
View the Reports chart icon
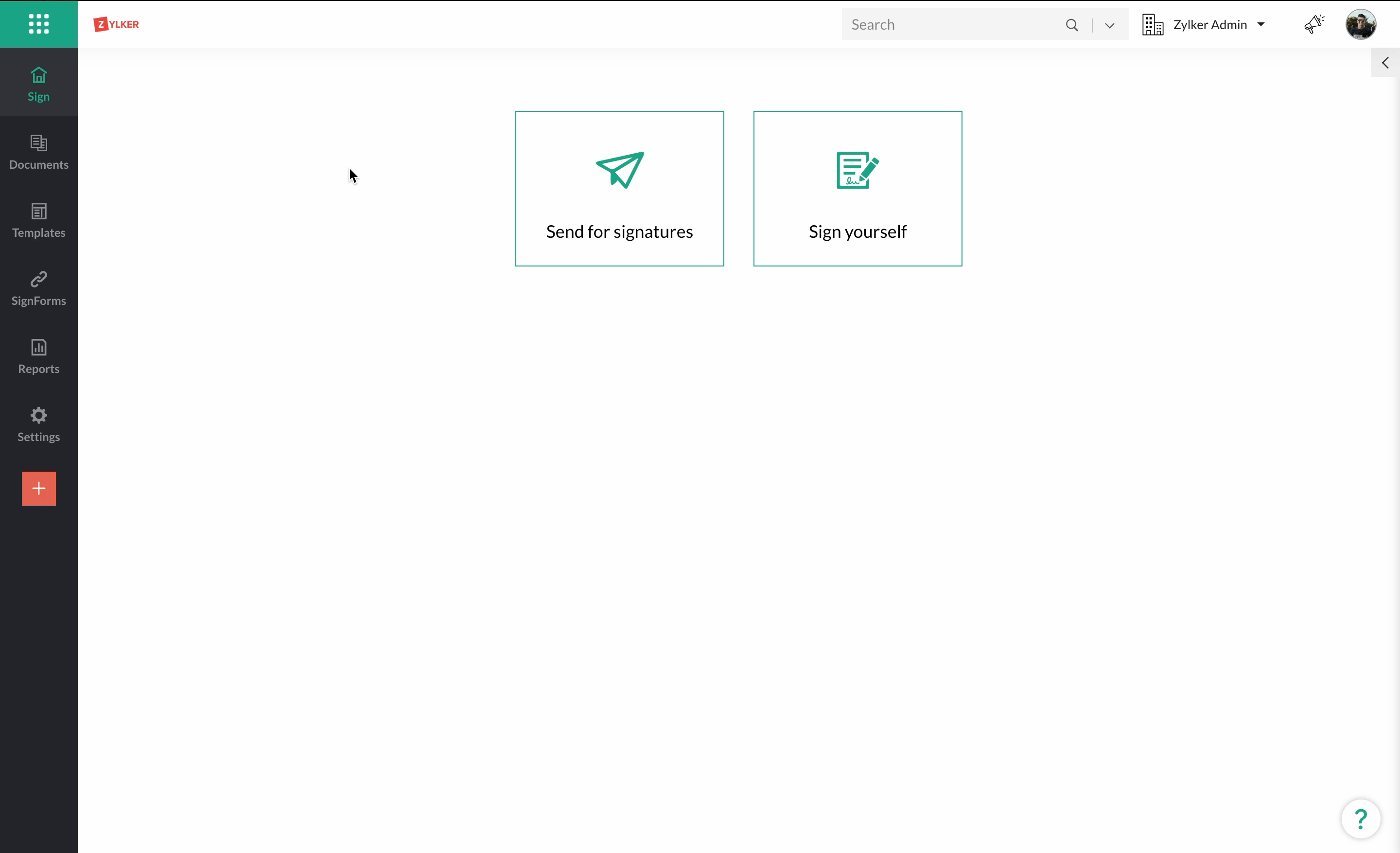coord(38,347)
